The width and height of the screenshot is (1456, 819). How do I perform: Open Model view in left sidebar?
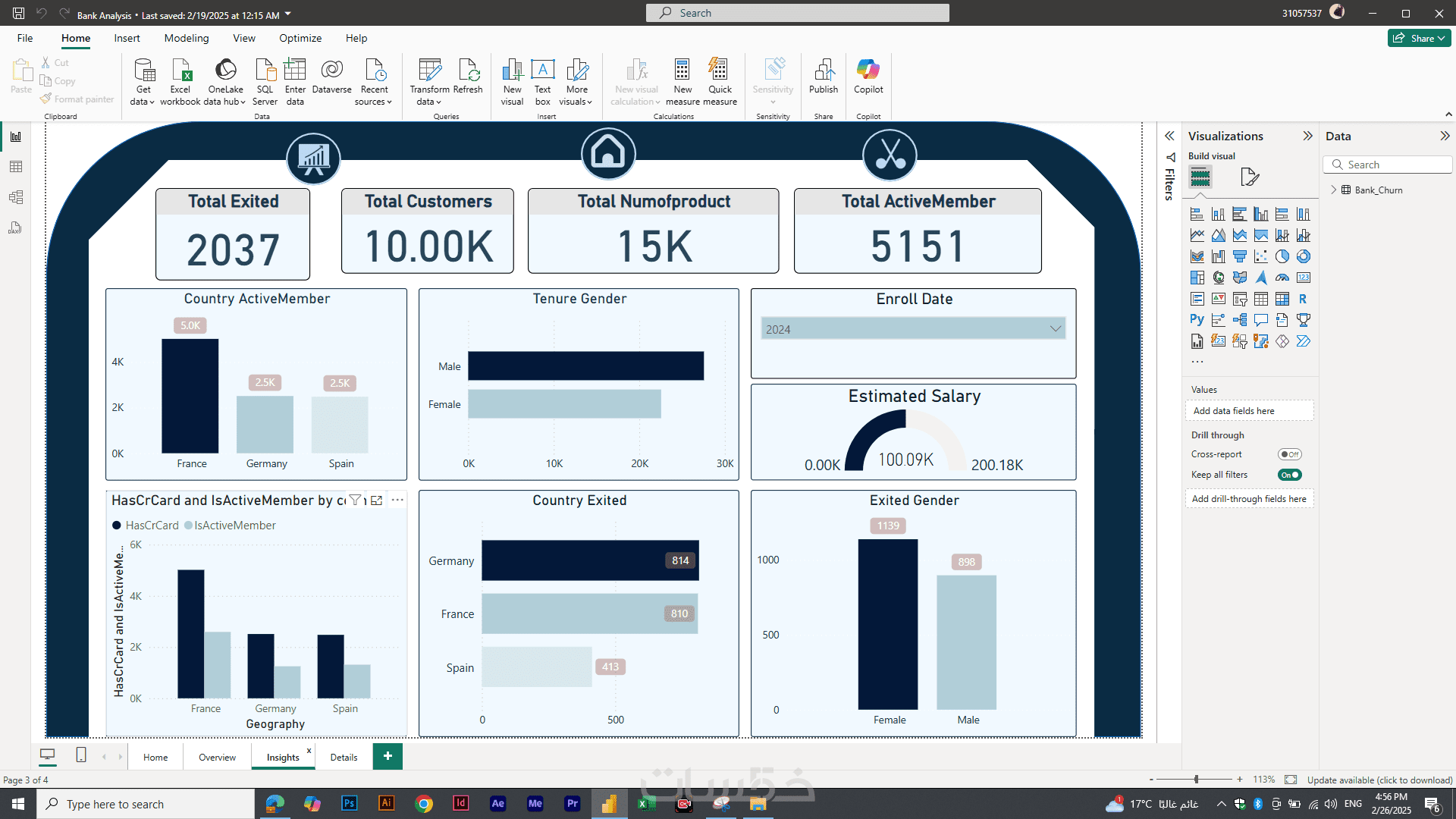click(x=16, y=197)
